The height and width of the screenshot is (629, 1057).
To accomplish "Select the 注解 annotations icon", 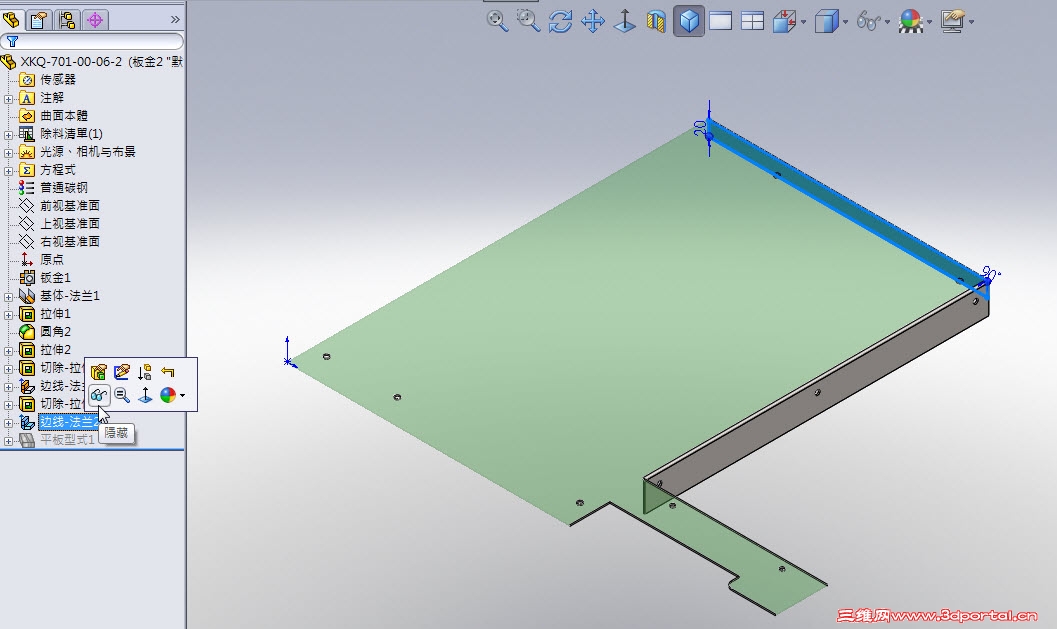I will click(27, 98).
